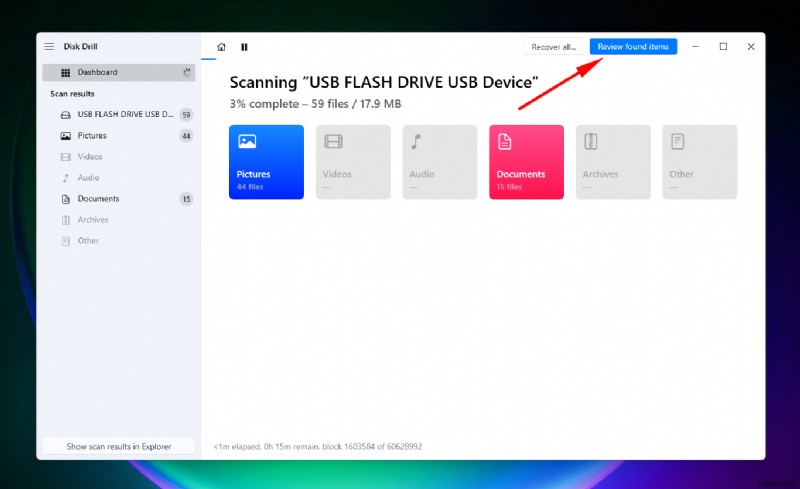Click the 59 badge on the USB drive row

pos(186,115)
